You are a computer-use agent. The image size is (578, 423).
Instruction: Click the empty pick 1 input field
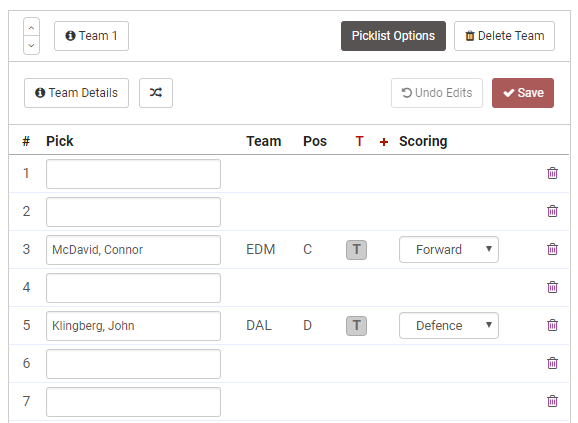[x=133, y=174]
